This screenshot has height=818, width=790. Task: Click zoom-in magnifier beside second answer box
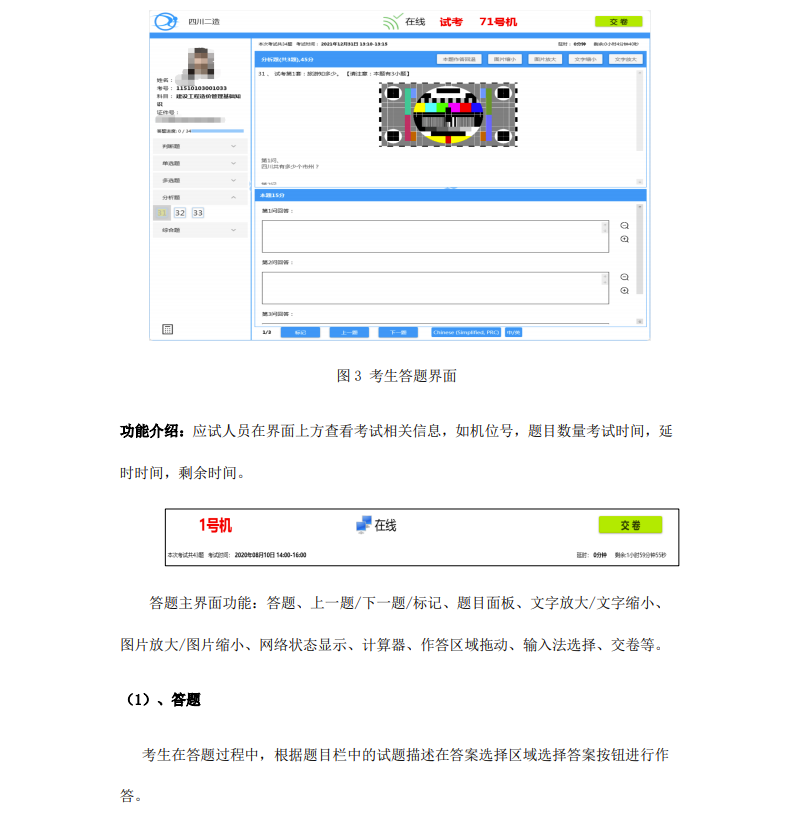(624, 290)
